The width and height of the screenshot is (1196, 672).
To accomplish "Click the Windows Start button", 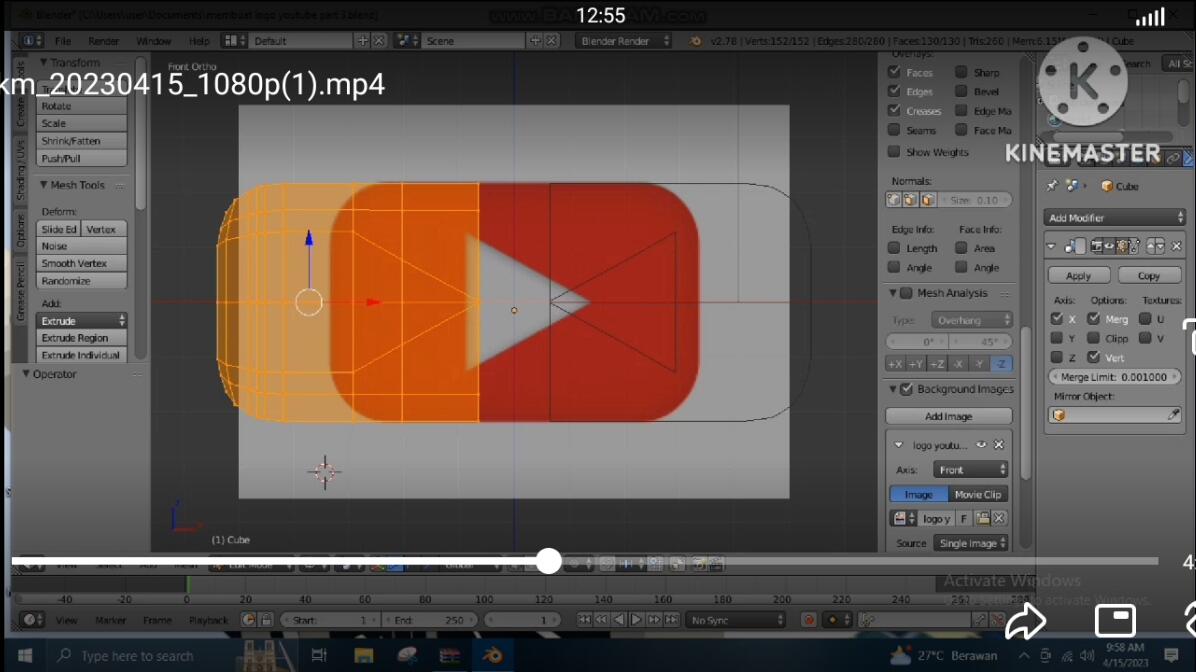I will click(24, 655).
